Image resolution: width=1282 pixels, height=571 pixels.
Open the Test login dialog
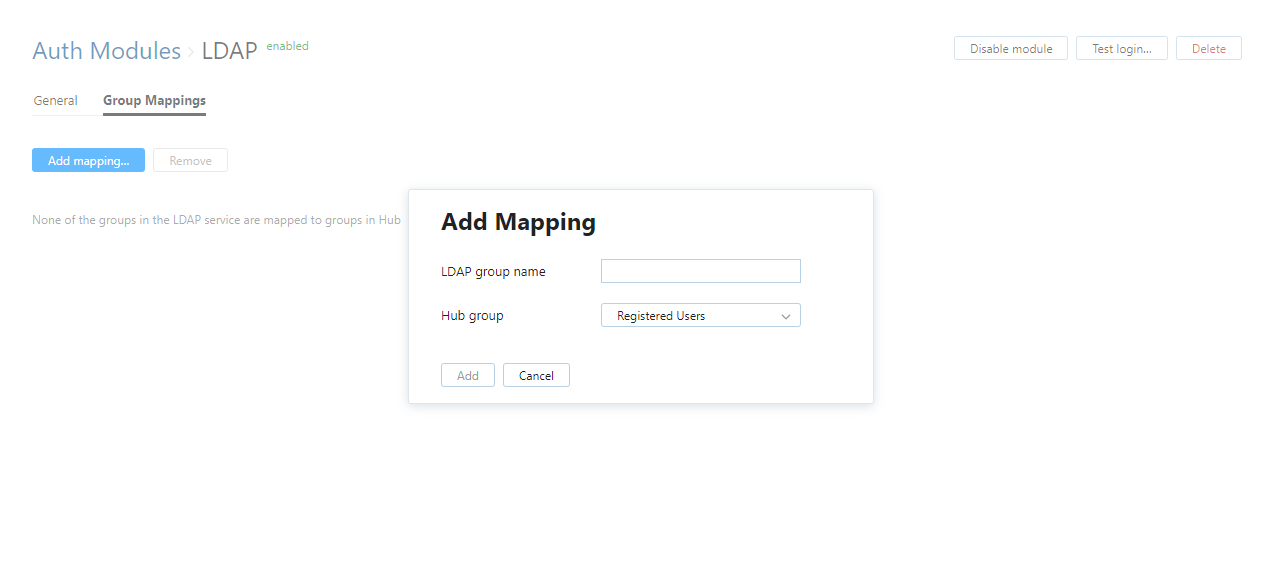coord(1121,48)
